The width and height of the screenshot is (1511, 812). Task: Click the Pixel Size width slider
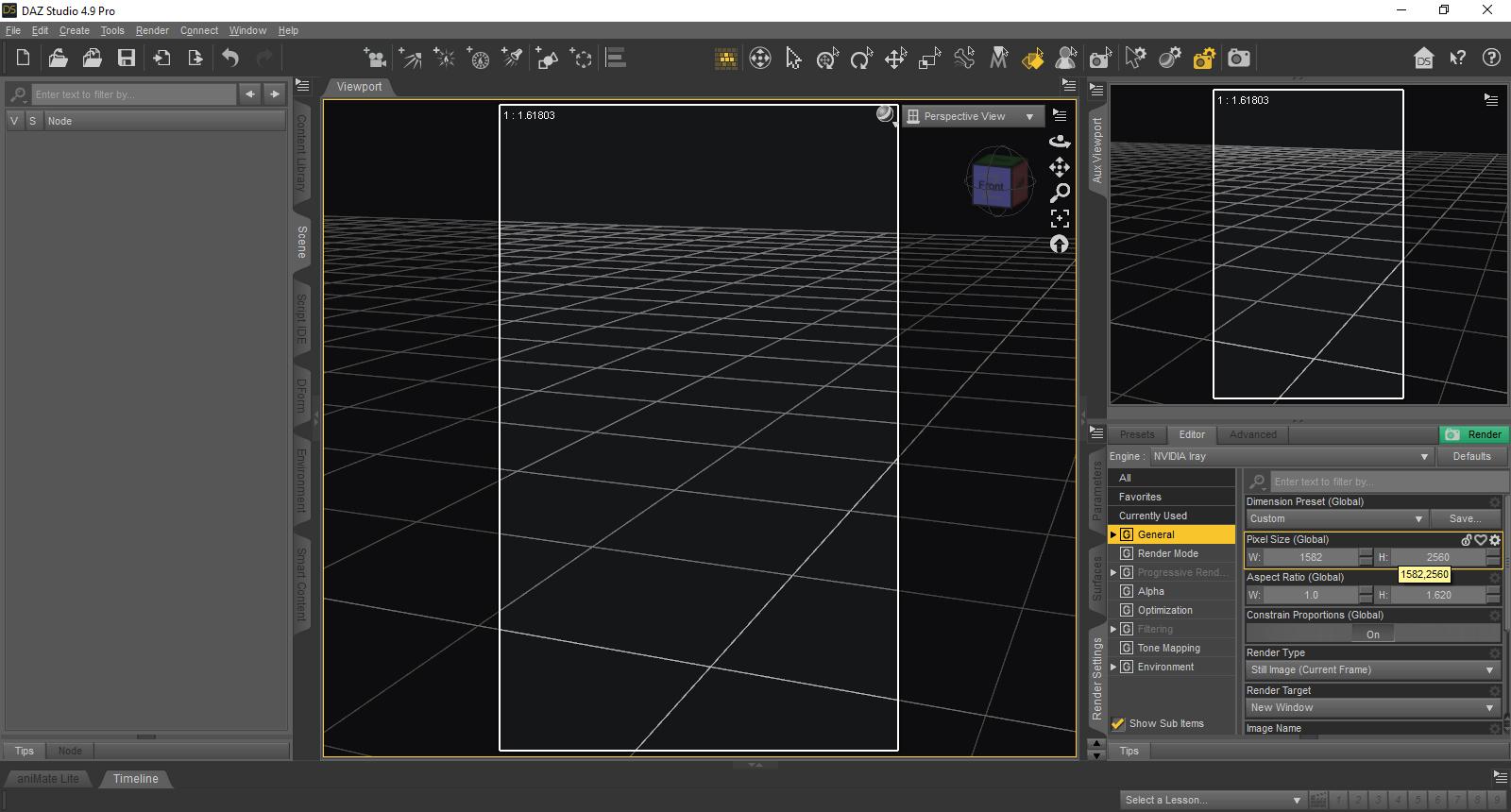pos(1311,558)
